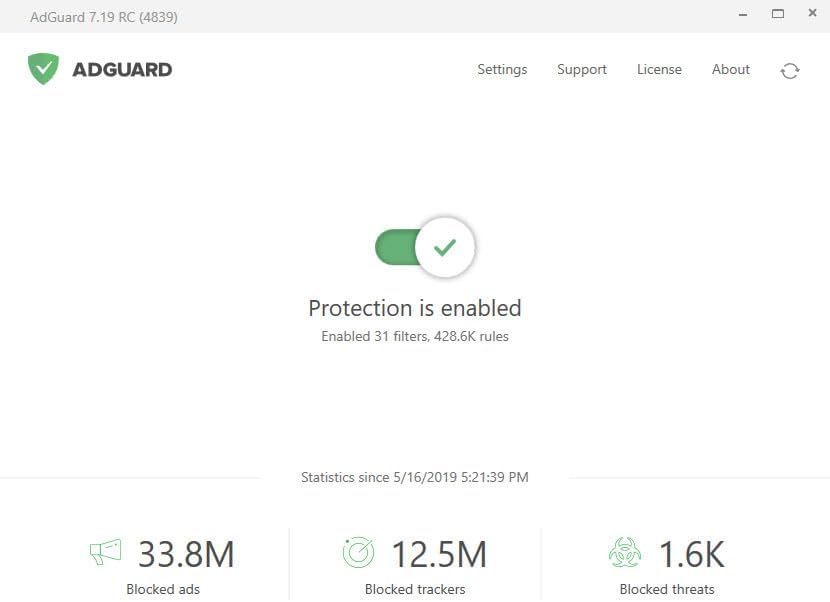Click the Statistics since date text
830x602 pixels.
(415, 477)
